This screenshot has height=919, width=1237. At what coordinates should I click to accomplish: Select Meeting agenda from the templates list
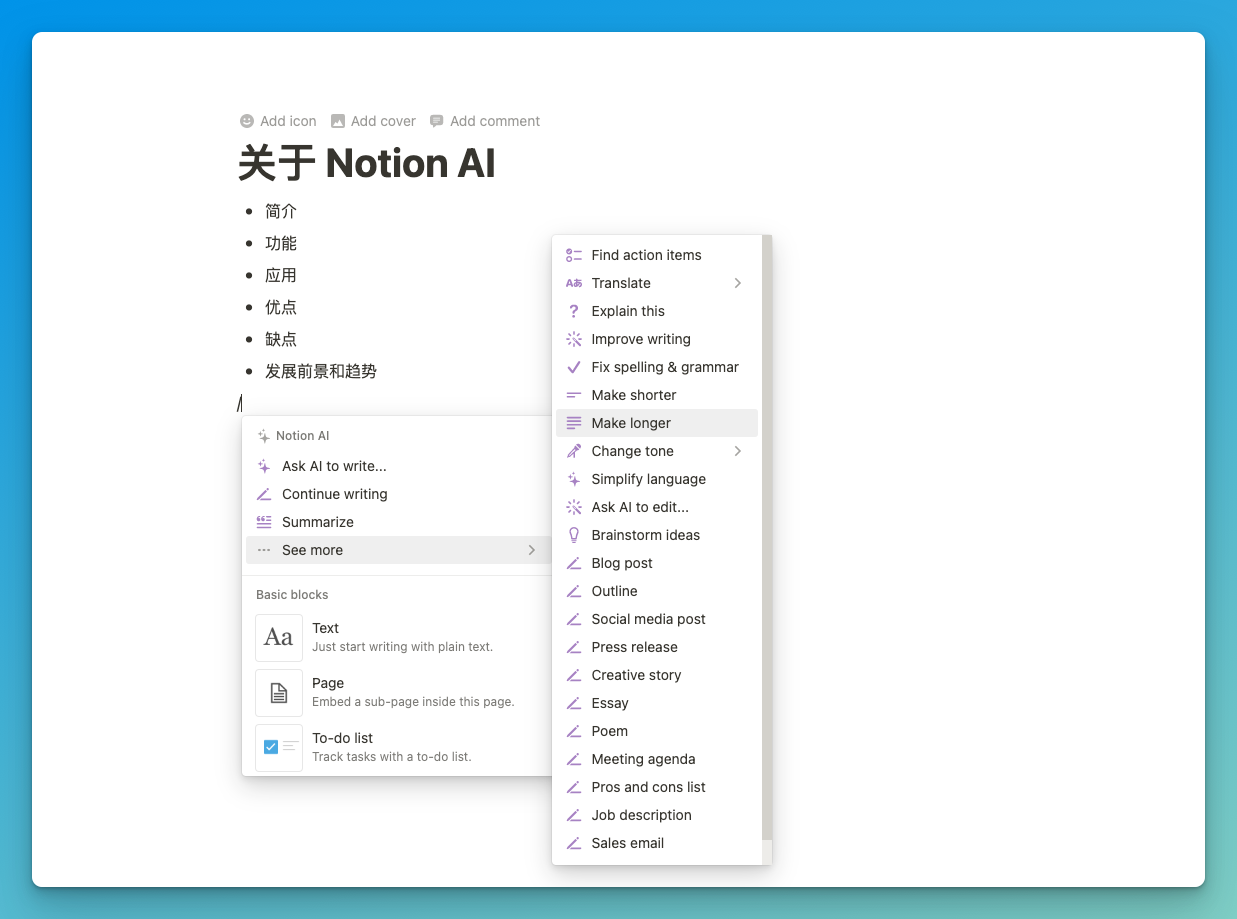click(x=643, y=759)
